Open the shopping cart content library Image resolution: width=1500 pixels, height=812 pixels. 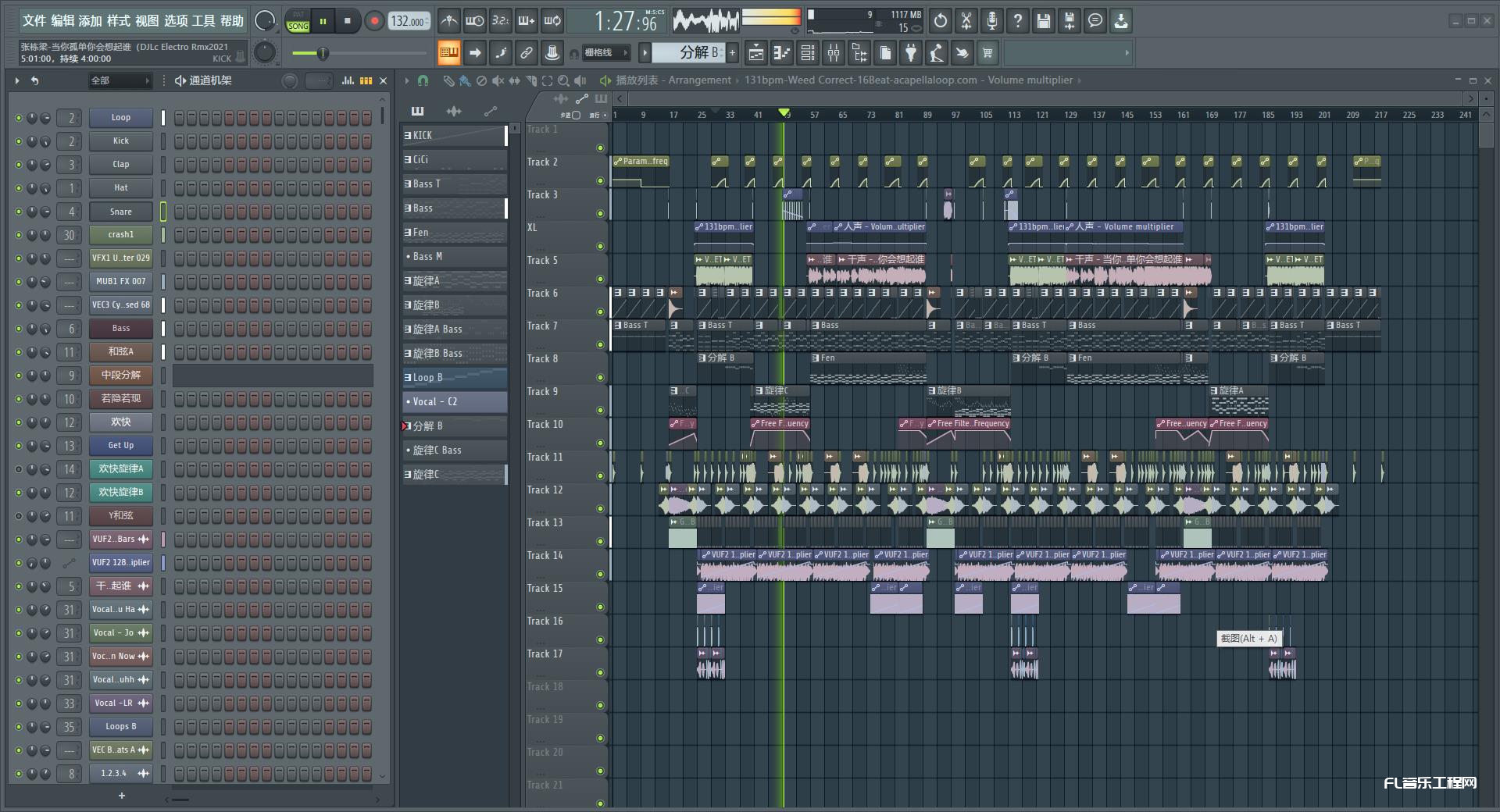(x=987, y=53)
